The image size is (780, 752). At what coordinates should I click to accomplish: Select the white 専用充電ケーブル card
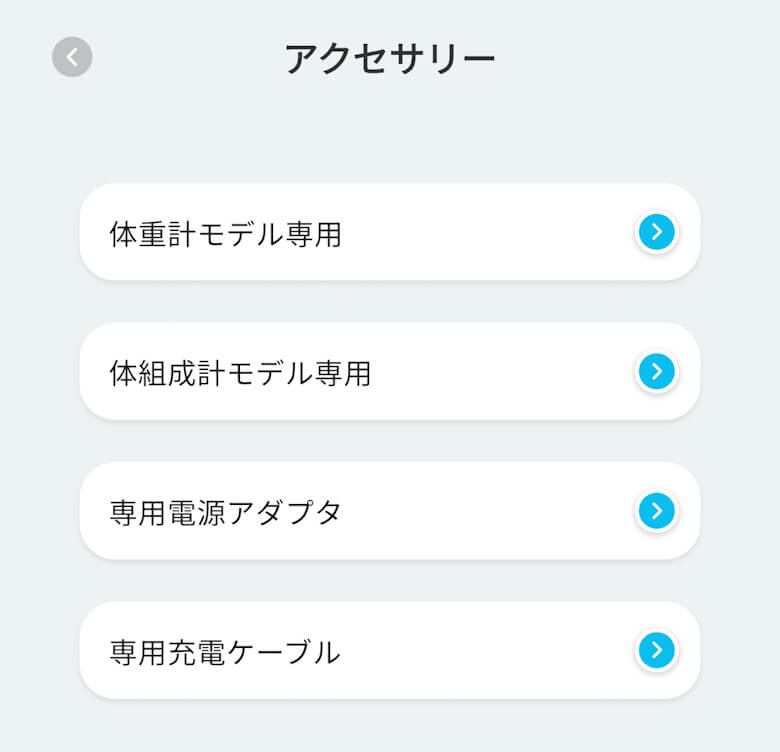tap(450, 650)
